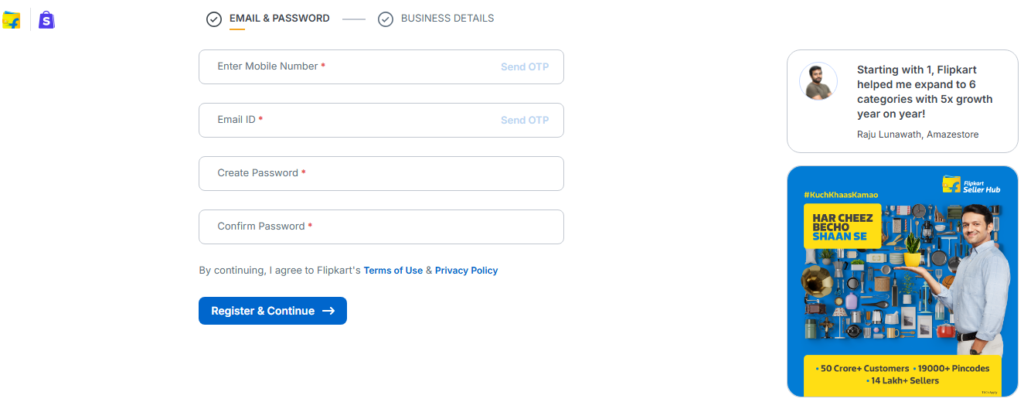
Task: Select the Confirm Password field
Action: click(x=380, y=227)
